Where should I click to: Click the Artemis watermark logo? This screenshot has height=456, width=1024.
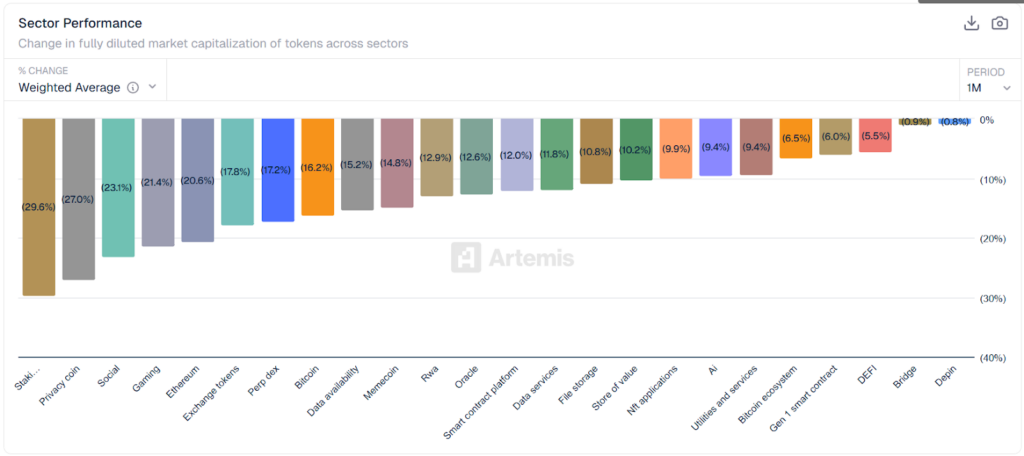[512, 258]
